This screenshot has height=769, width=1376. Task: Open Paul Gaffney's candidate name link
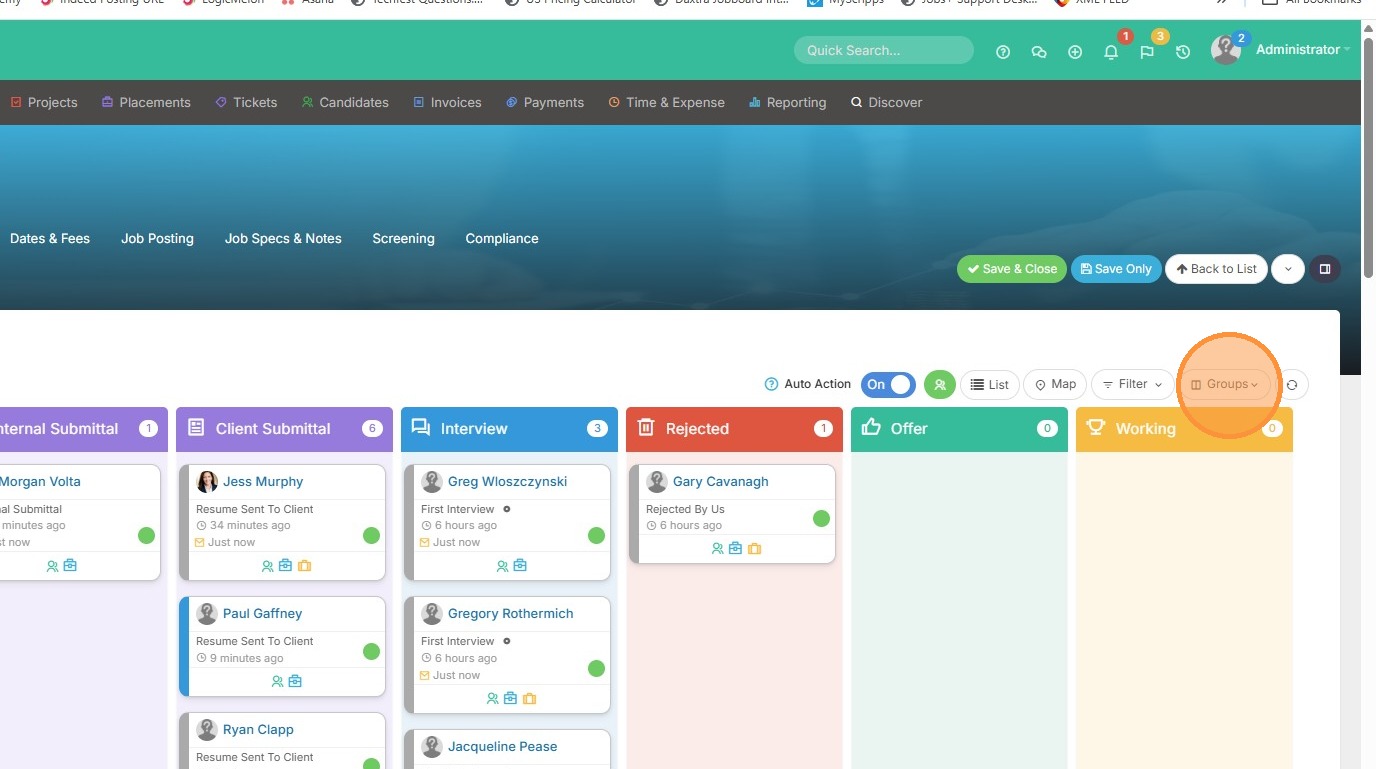(x=262, y=614)
